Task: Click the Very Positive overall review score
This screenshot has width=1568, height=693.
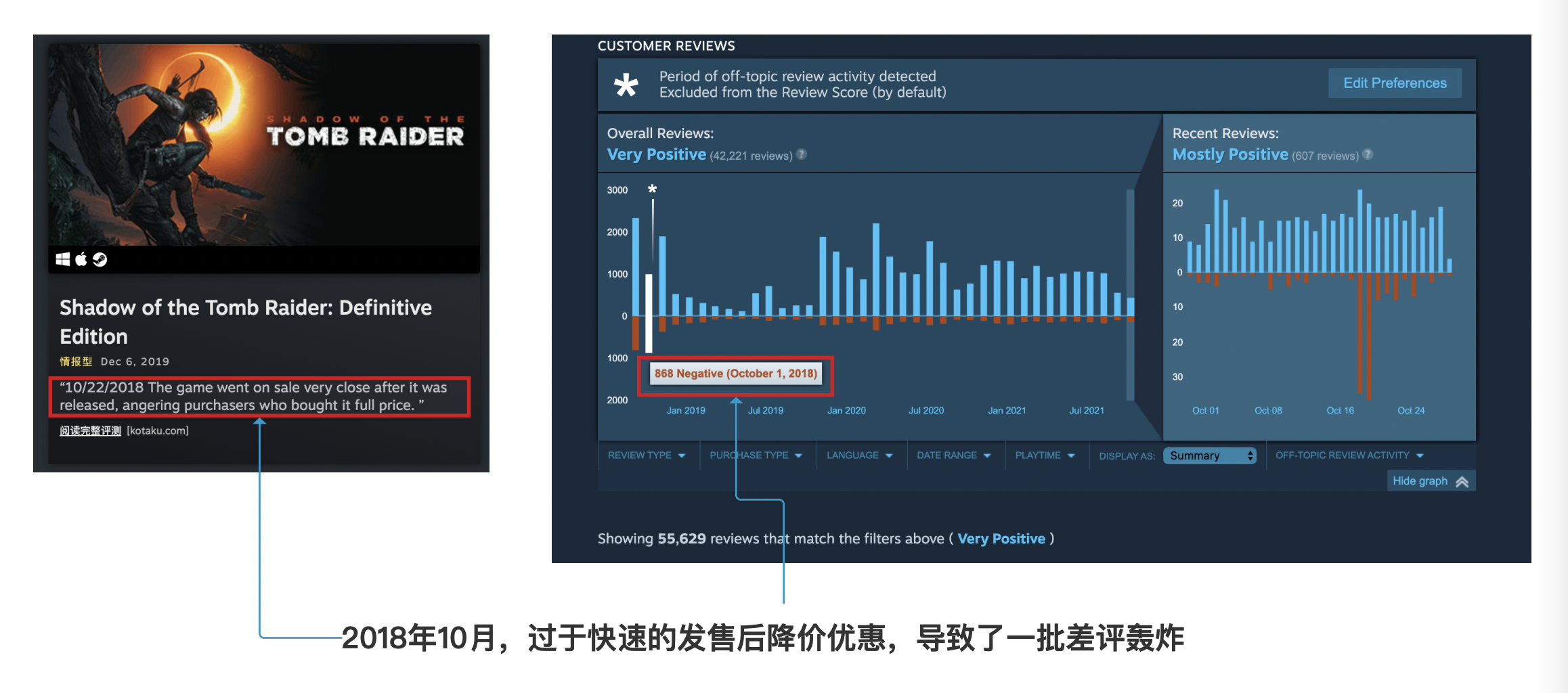Action: [x=656, y=154]
